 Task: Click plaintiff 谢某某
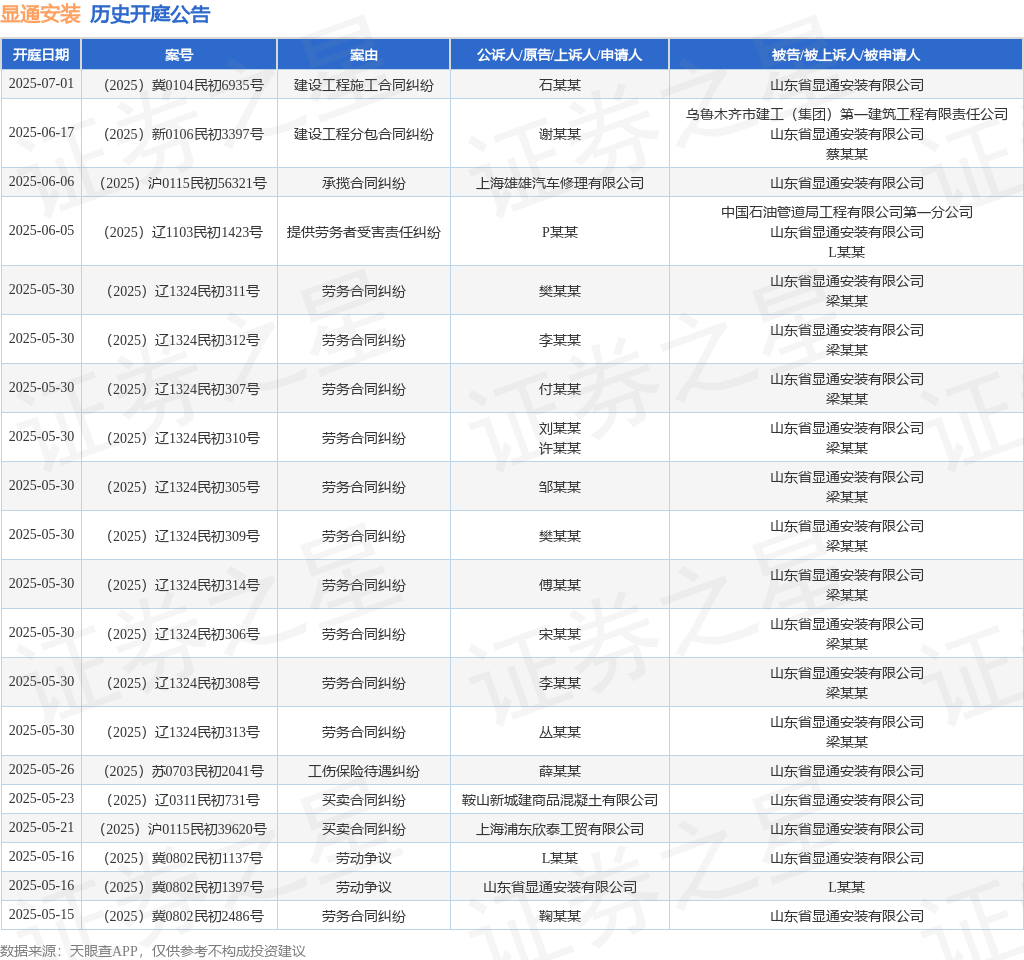pos(560,134)
